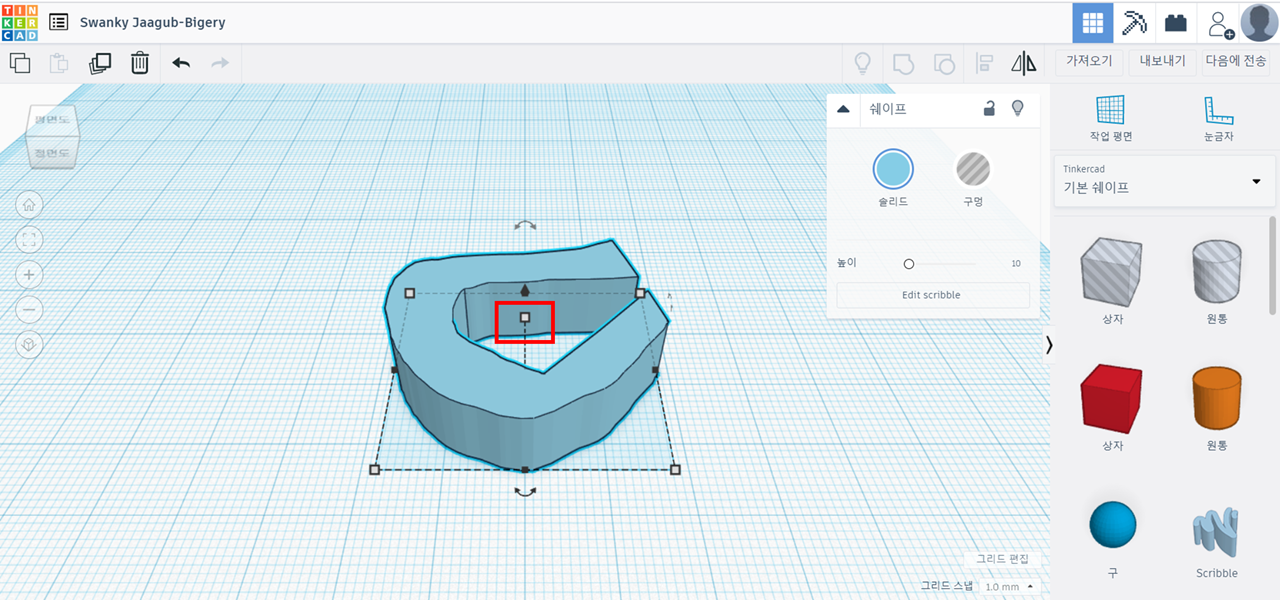Collapse the 쉐이프 shape panel
Image resolution: width=1280 pixels, height=600 pixels.
pos(843,109)
